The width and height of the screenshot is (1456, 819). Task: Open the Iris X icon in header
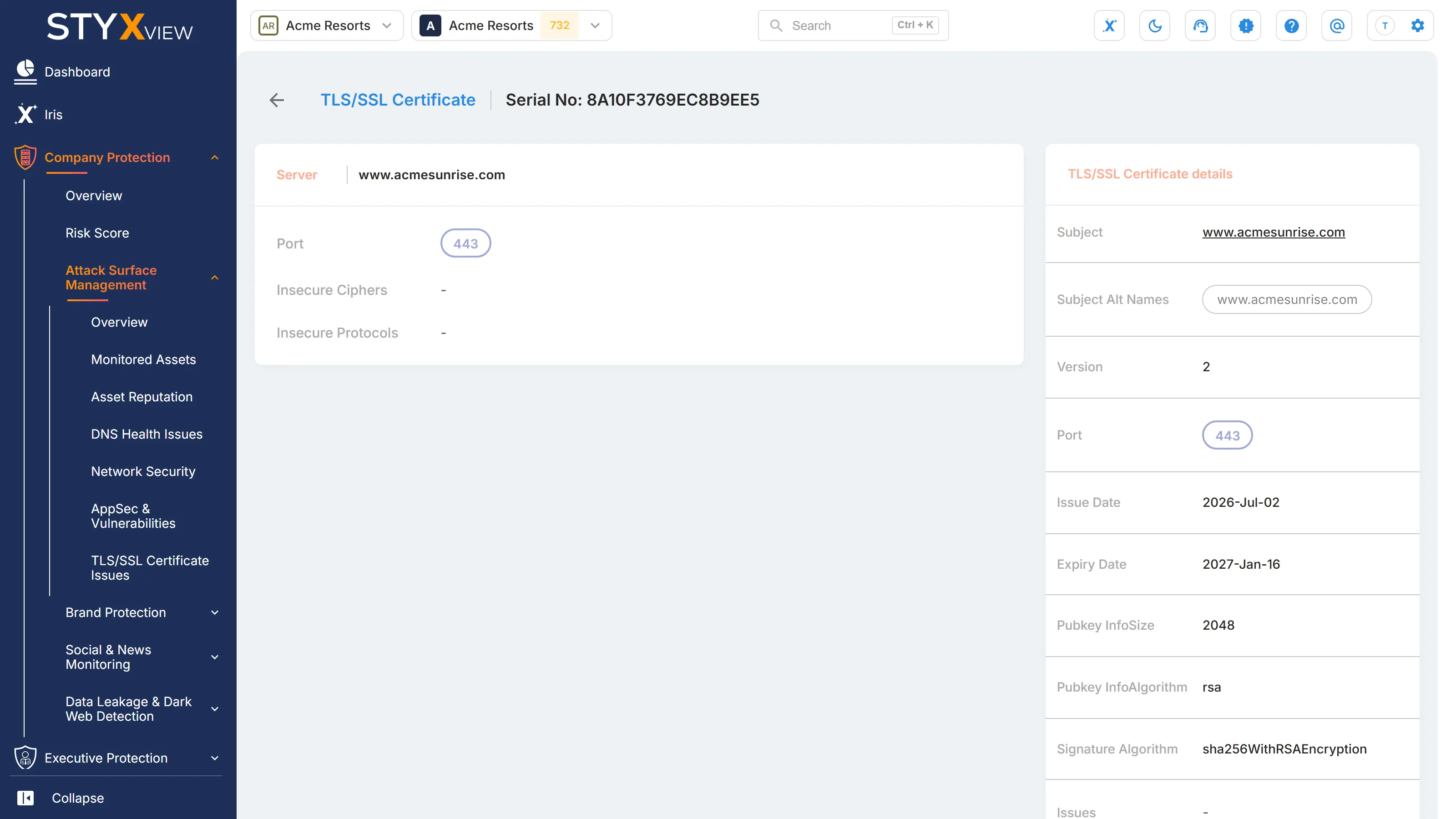click(x=1109, y=25)
